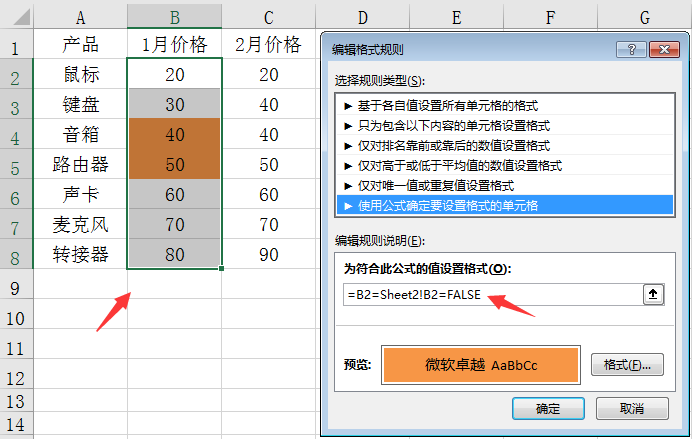
Task: Click cell 路由器
Action: [80, 164]
